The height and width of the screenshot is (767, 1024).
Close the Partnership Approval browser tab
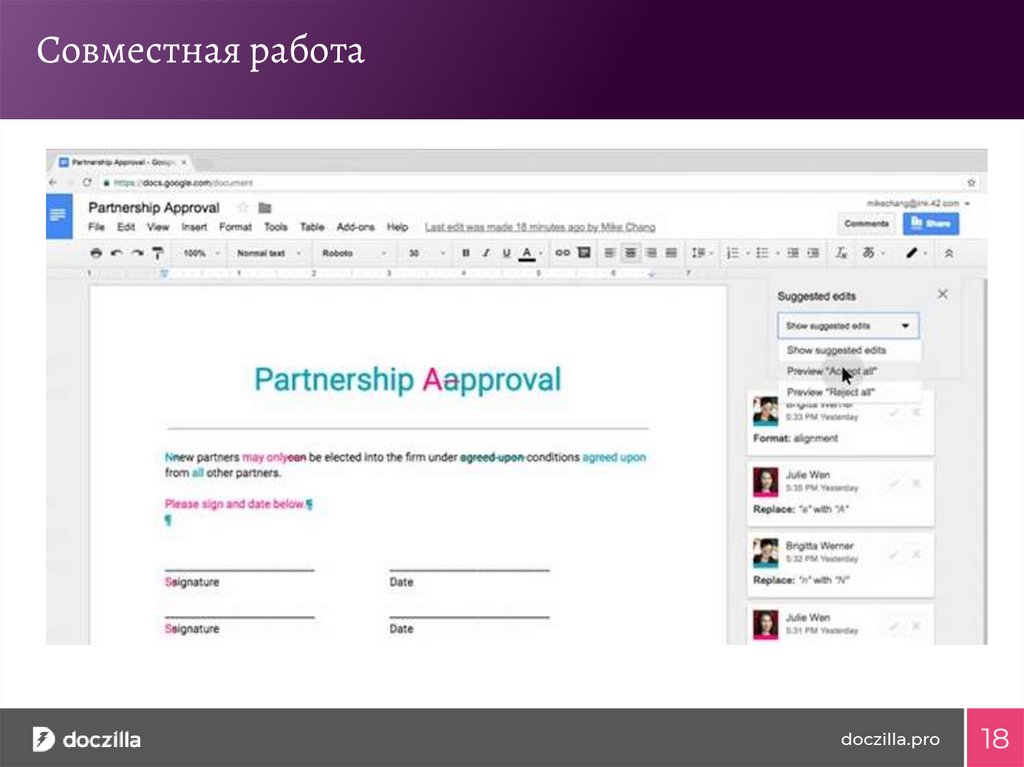point(184,162)
